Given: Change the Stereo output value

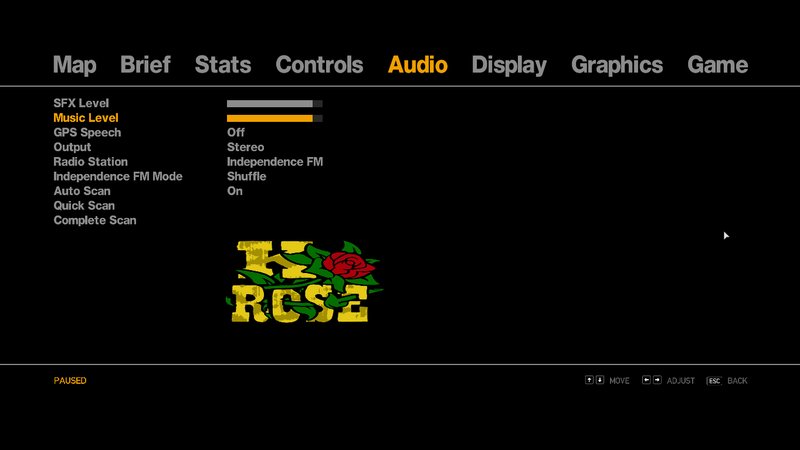Looking at the screenshot, I should (x=245, y=147).
